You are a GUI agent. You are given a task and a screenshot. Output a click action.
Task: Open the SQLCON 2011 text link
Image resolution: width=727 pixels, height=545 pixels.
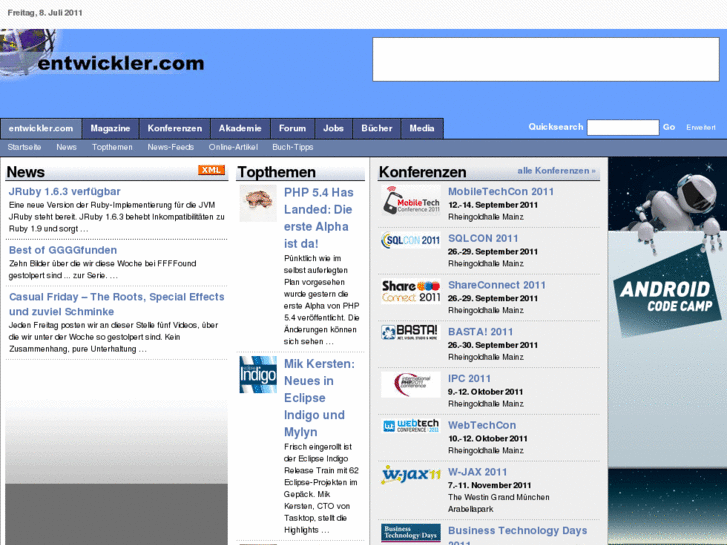coord(483,238)
